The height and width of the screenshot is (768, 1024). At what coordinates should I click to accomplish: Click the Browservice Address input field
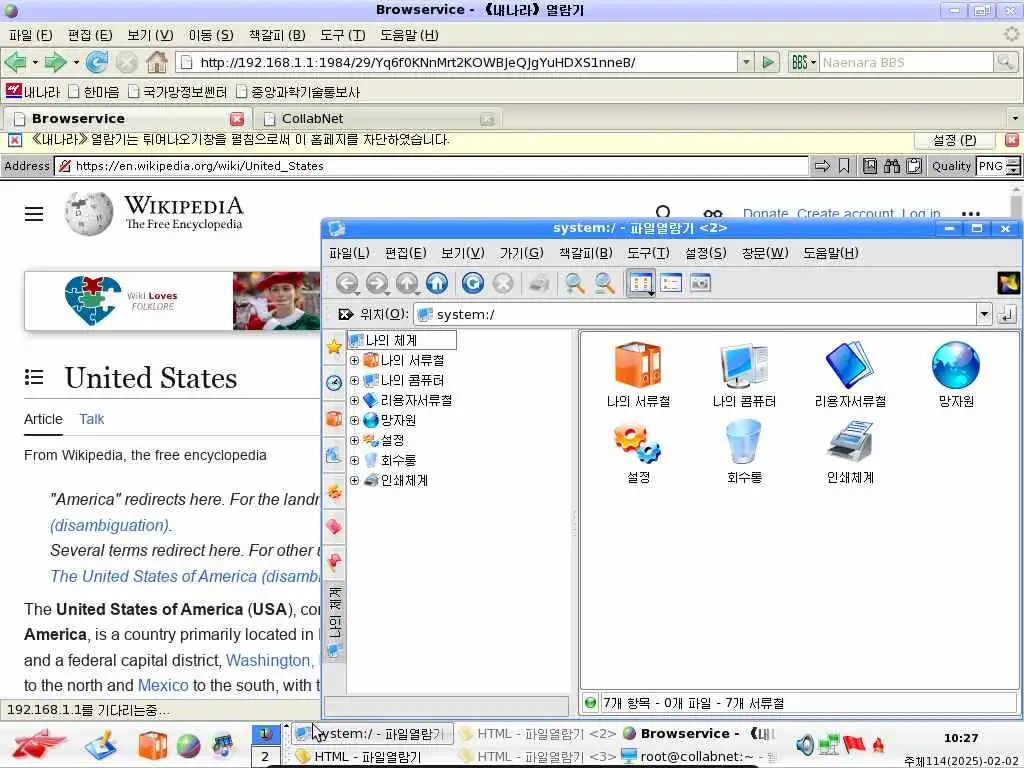(431, 166)
